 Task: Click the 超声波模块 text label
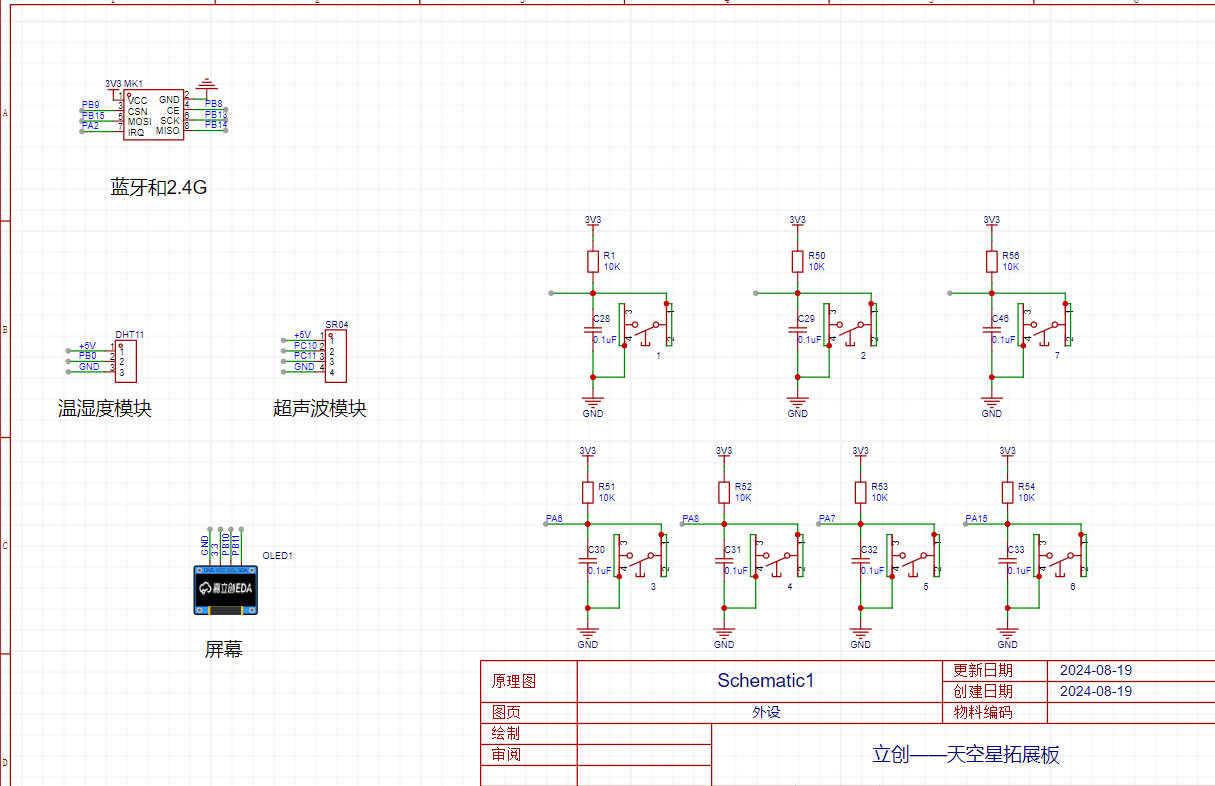click(x=319, y=408)
